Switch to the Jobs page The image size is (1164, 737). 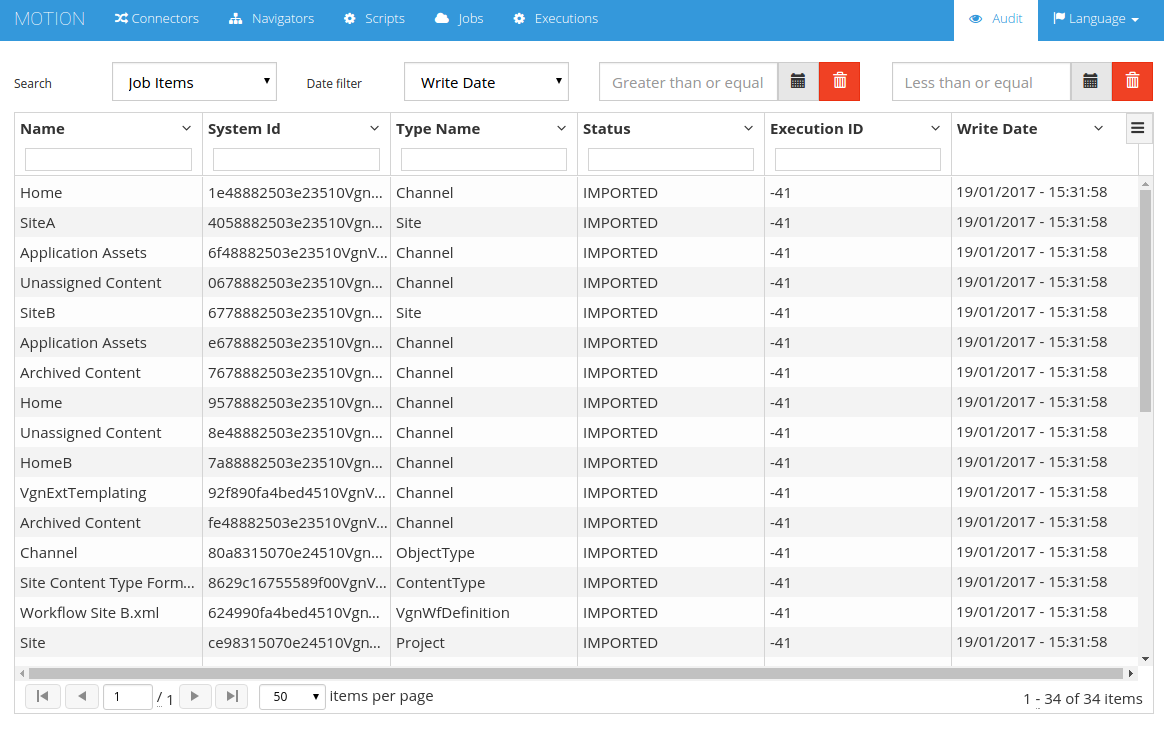pyautogui.click(x=459, y=19)
